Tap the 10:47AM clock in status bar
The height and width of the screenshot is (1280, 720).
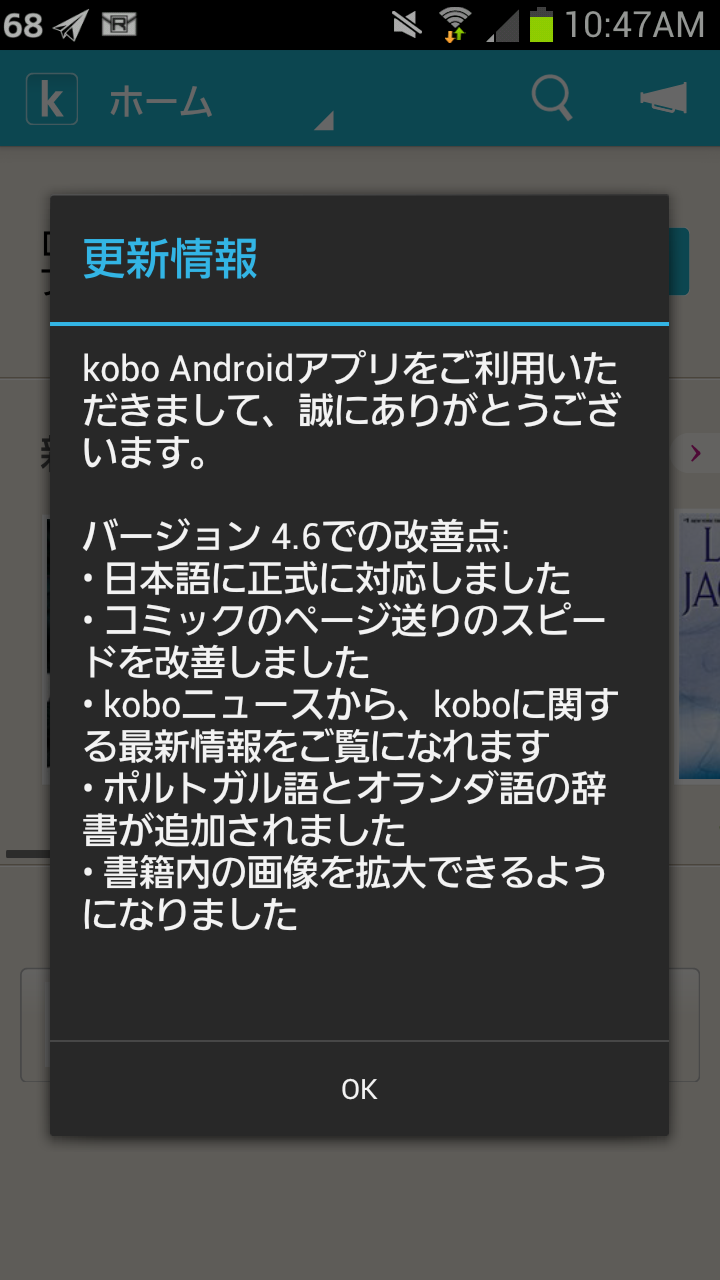(634, 25)
